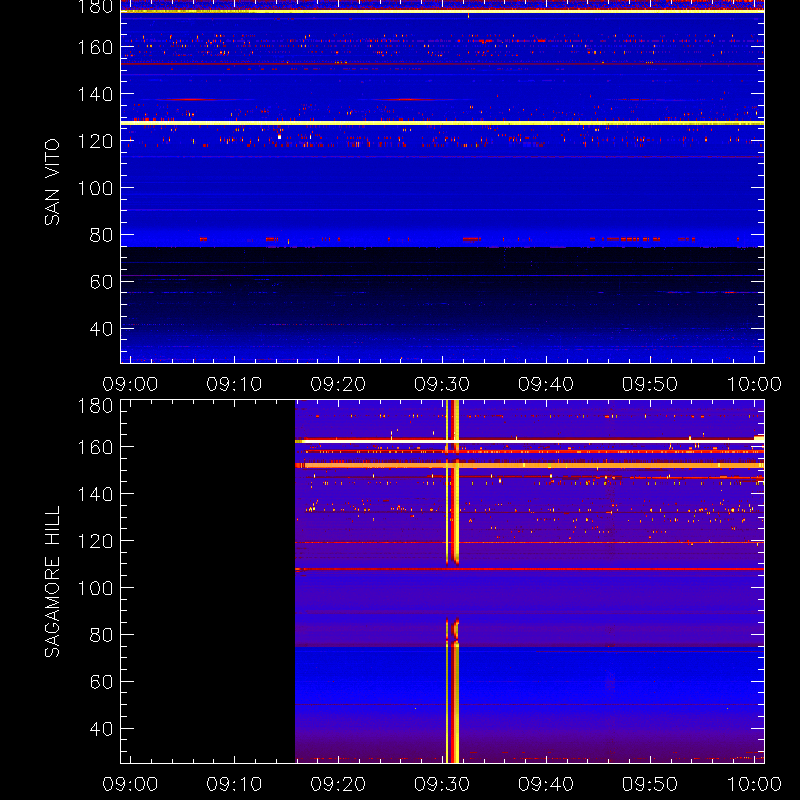Click 09:50 time label under San Vito plot
The height and width of the screenshot is (800, 800).
click(x=650, y=384)
